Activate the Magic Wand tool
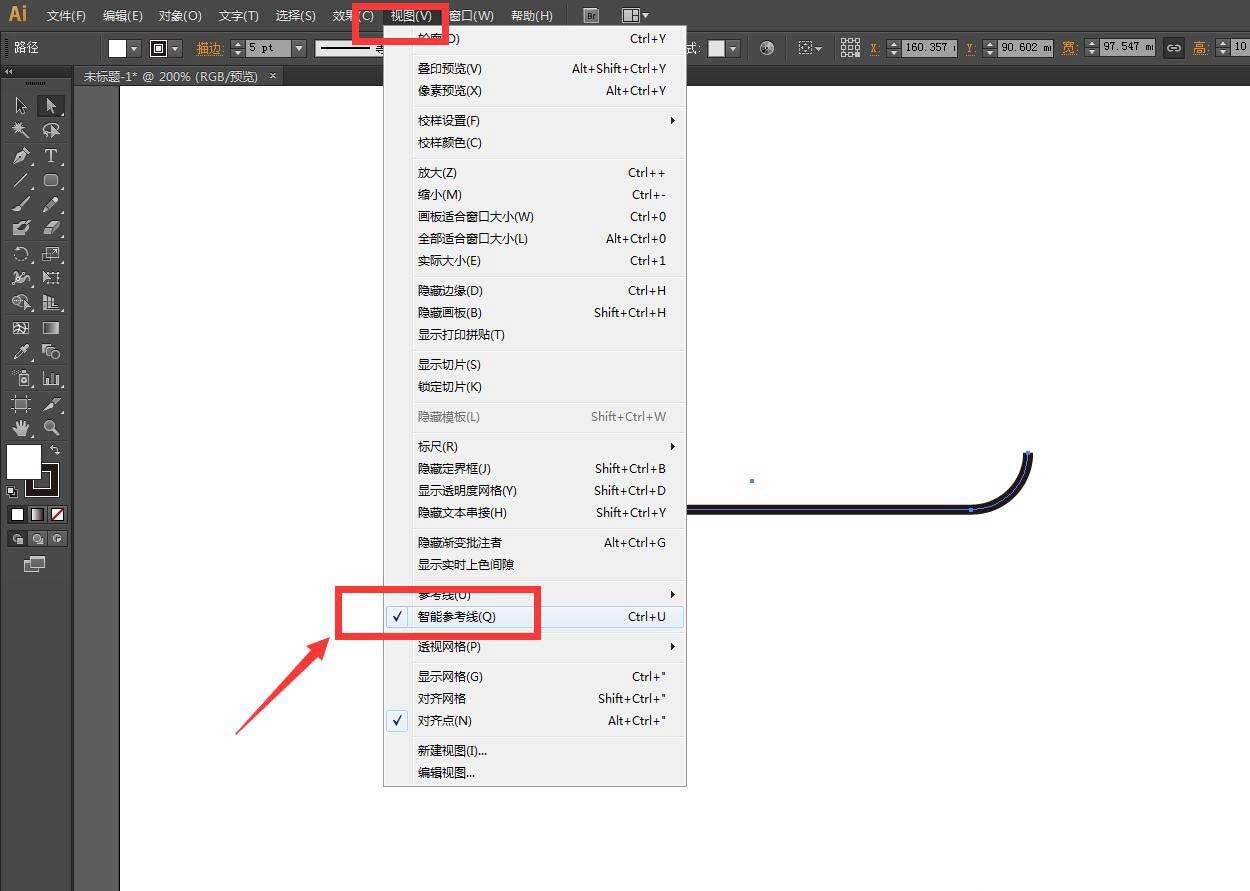This screenshot has height=891, width=1250. click(x=20, y=130)
